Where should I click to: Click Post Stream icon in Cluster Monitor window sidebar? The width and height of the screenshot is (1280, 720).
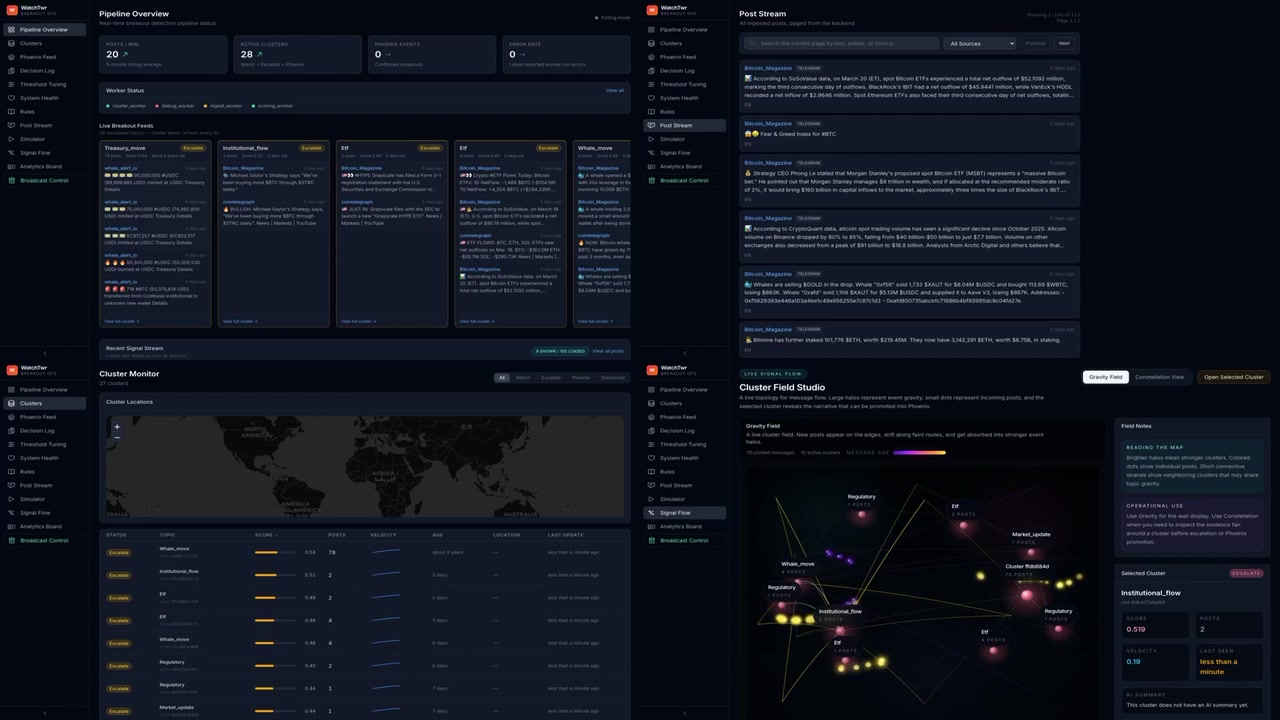(12, 485)
